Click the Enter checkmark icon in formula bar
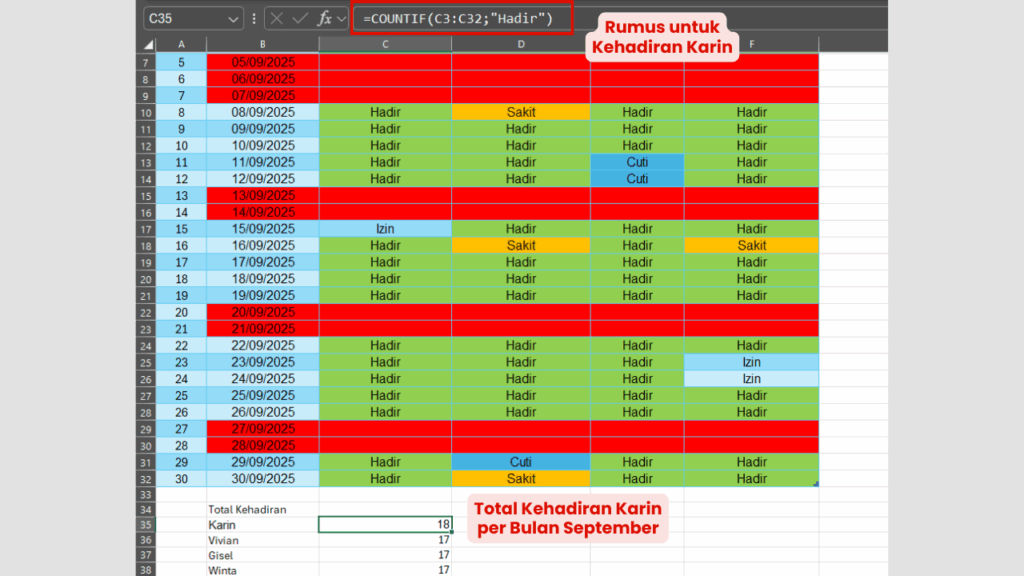Screen dimensions: 1024x576 click(x=300, y=19)
